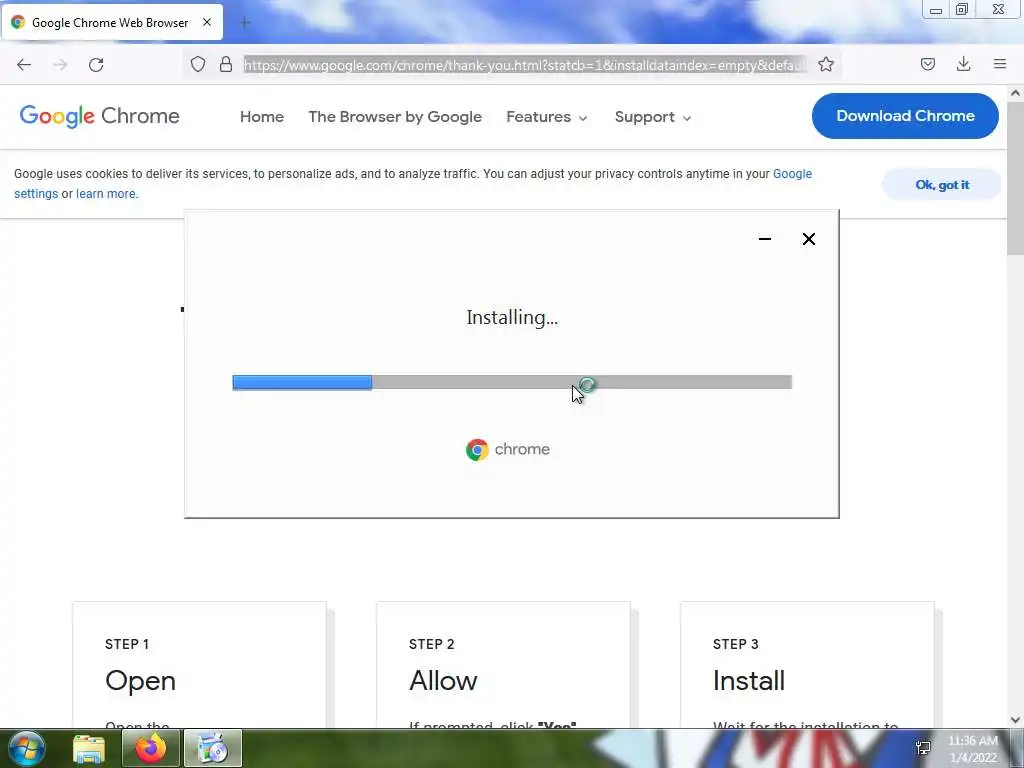Click the STEP 2 Allow card

[x=504, y=665]
